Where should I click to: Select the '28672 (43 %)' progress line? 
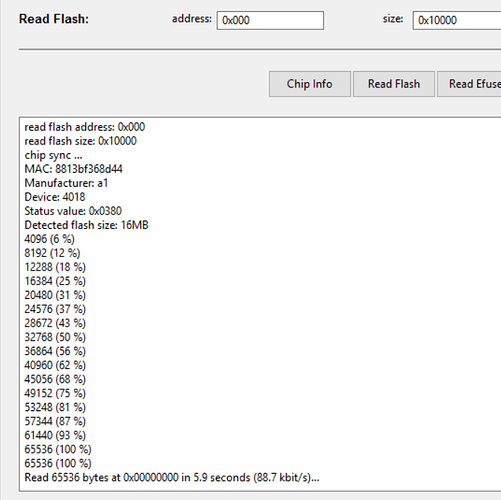click(x=55, y=323)
